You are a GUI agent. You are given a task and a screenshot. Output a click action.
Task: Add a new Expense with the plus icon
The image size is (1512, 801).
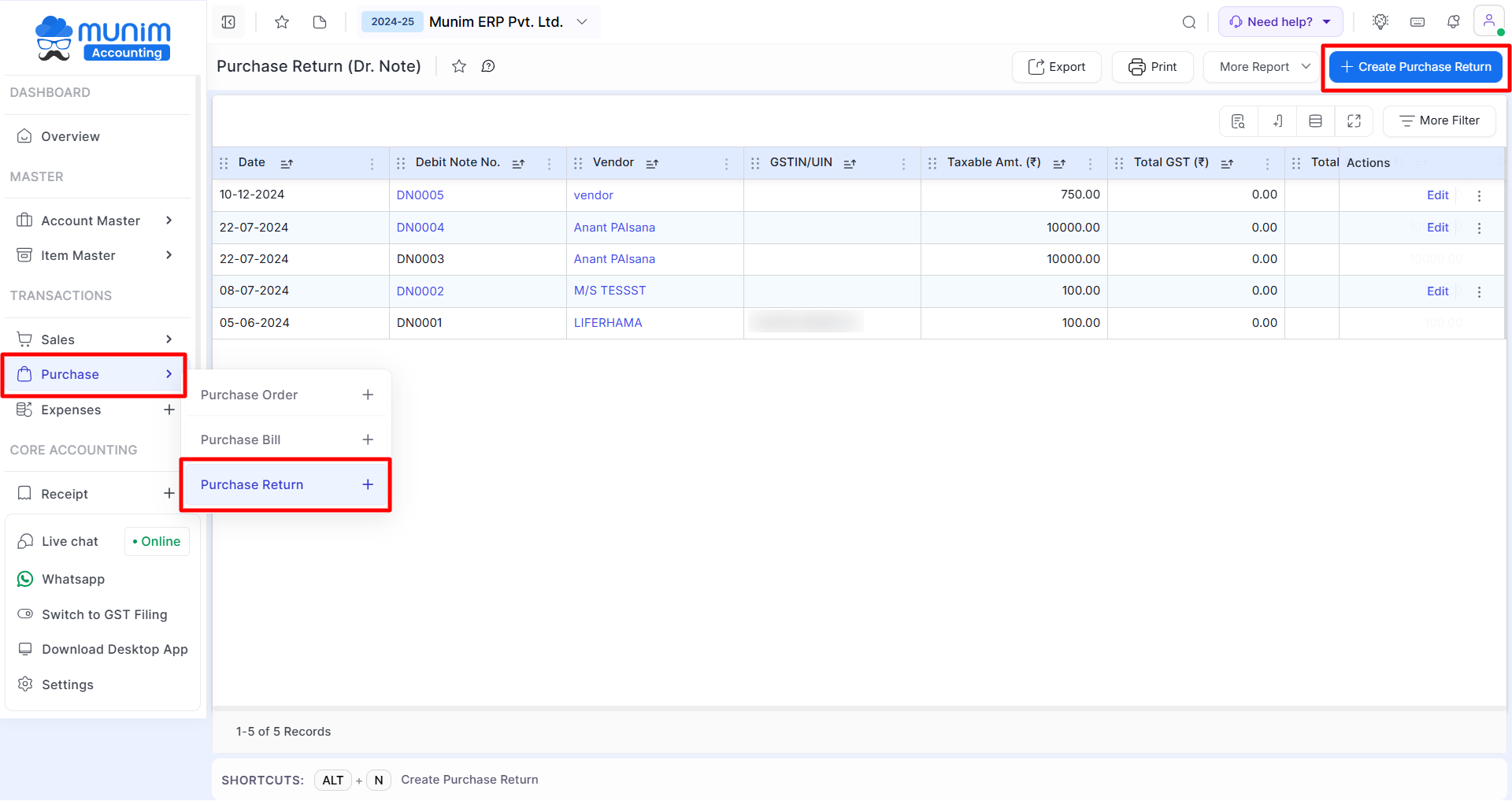coord(169,410)
